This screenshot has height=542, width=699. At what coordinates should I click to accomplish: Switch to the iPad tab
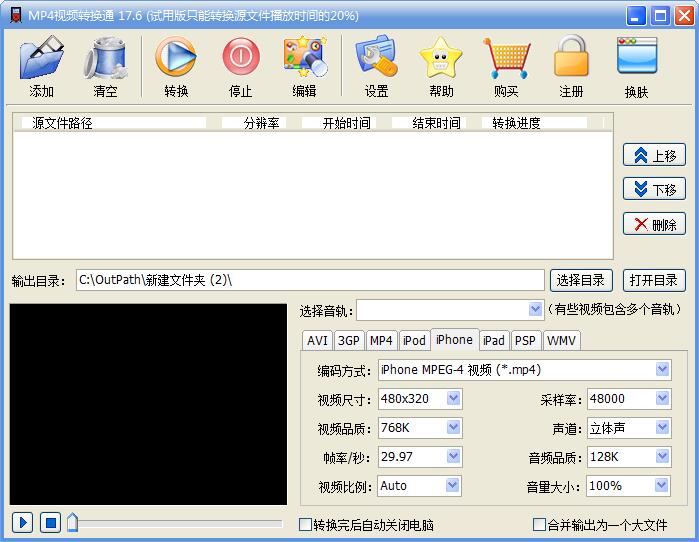[x=493, y=340]
